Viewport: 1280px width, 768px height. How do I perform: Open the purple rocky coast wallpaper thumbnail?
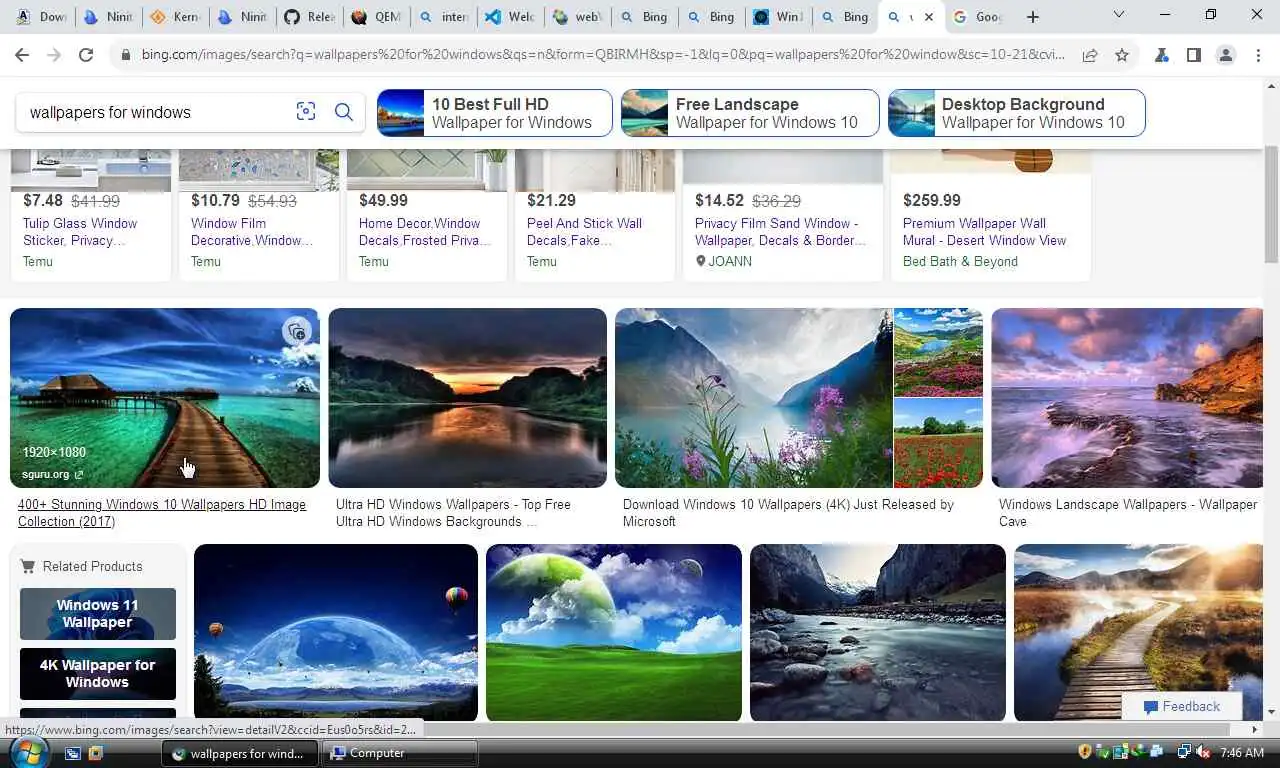coord(1127,398)
